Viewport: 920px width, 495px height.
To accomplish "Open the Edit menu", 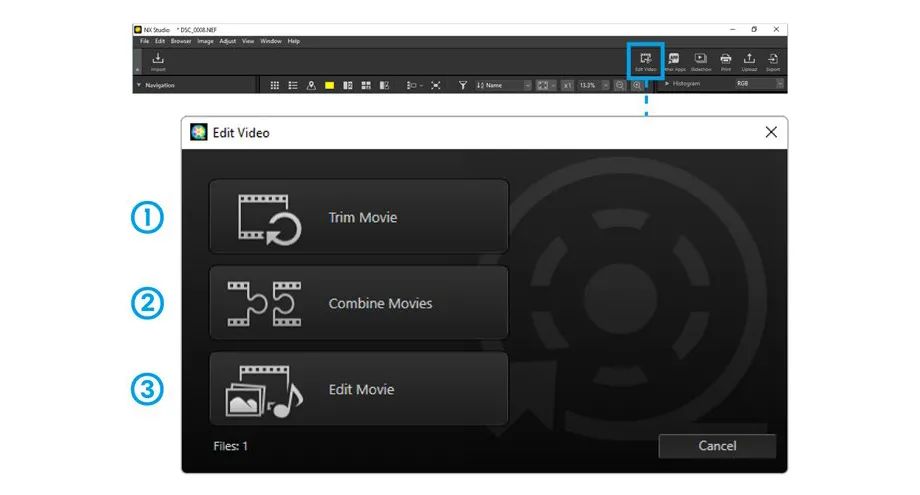I will point(160,42).
